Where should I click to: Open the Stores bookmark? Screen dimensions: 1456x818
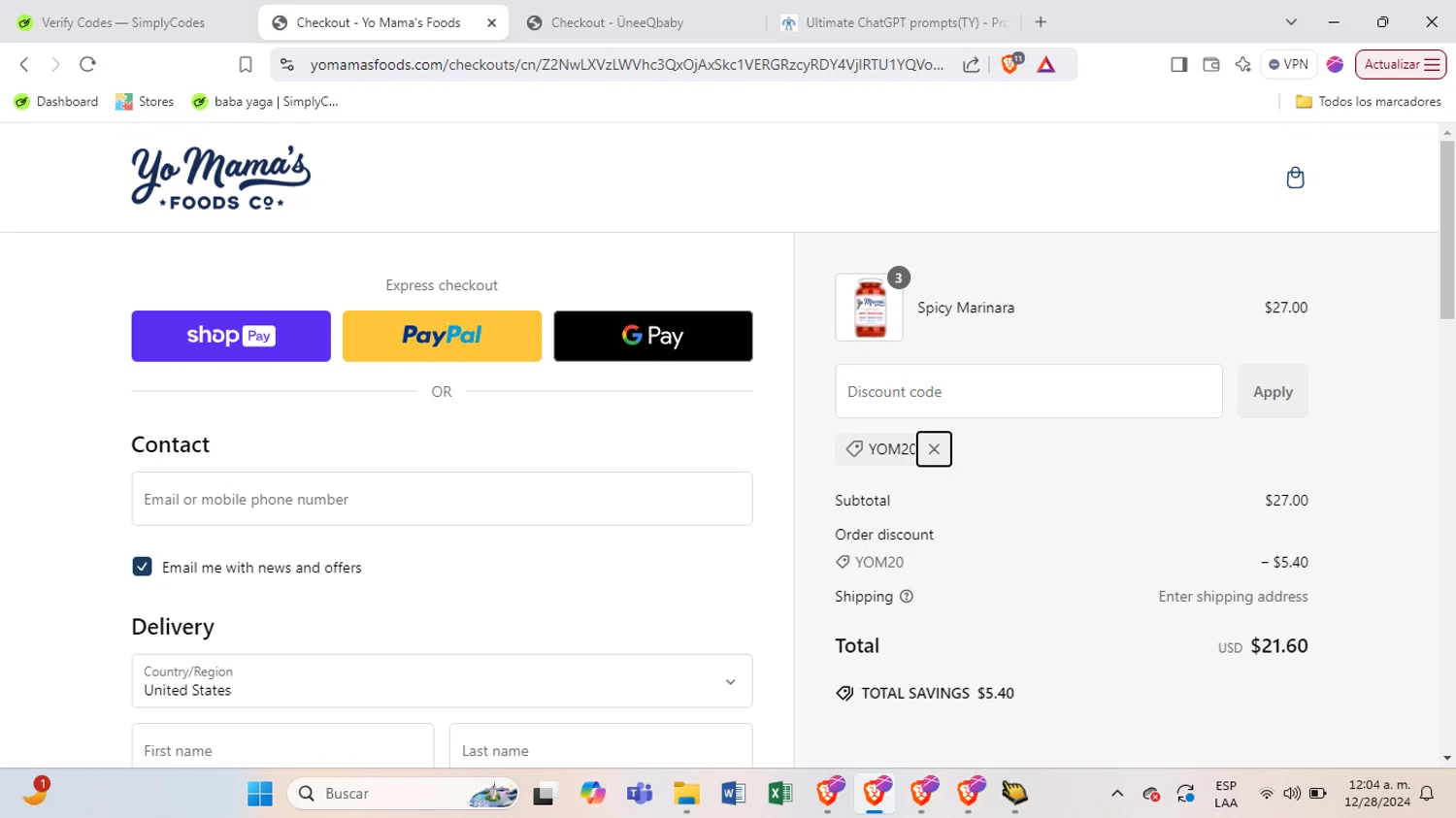coord(145,102)
